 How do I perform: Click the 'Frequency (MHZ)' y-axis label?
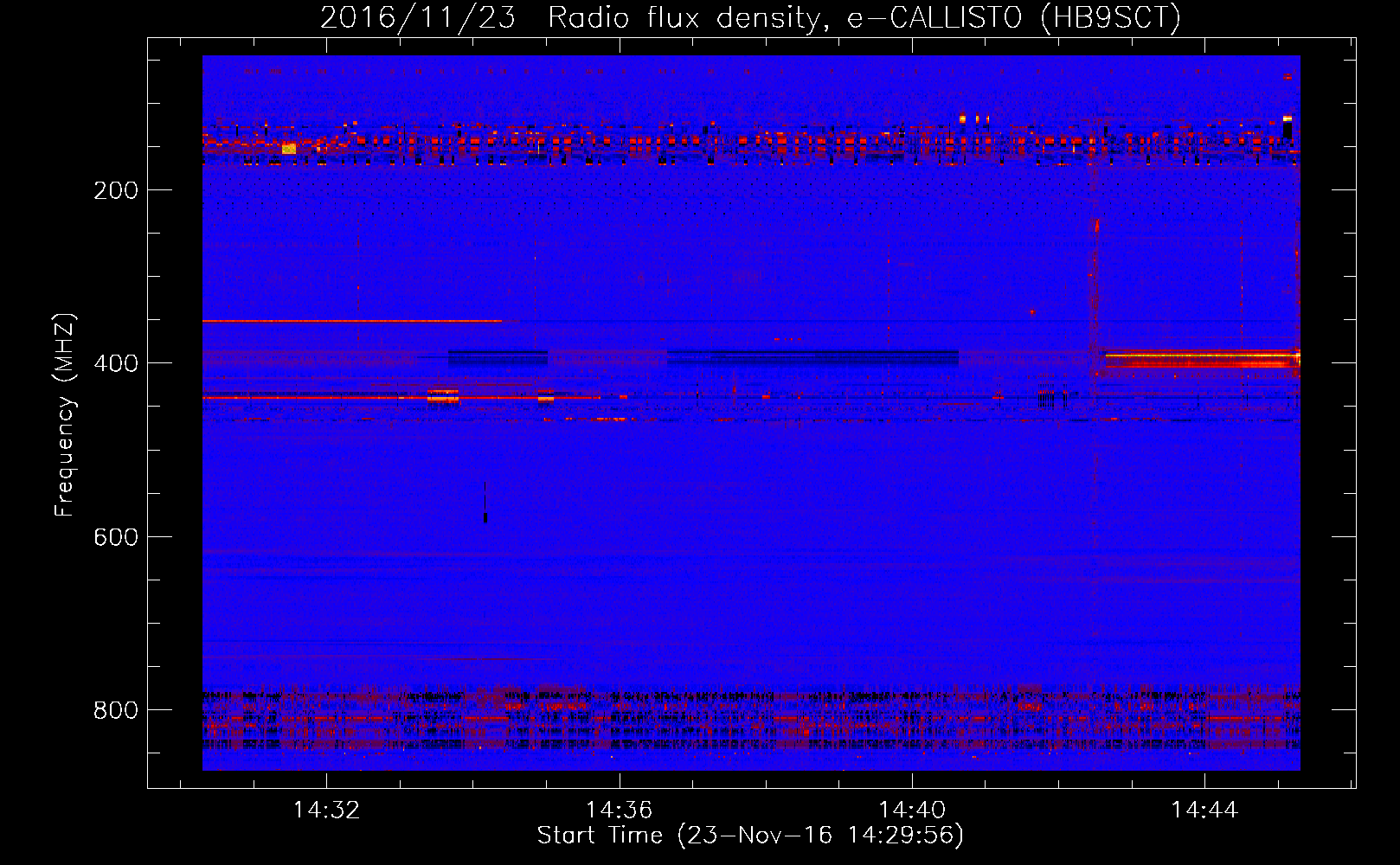click(x=65, y=415)
